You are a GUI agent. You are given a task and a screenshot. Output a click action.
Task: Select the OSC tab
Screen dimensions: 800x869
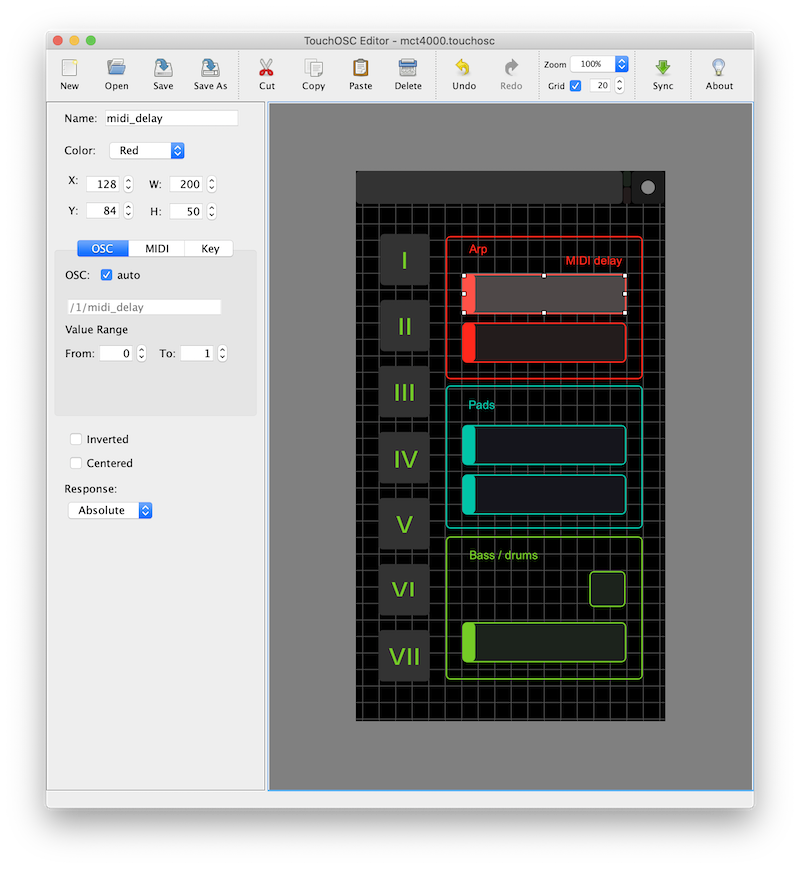pyautogui.click(x=103, y=248)
